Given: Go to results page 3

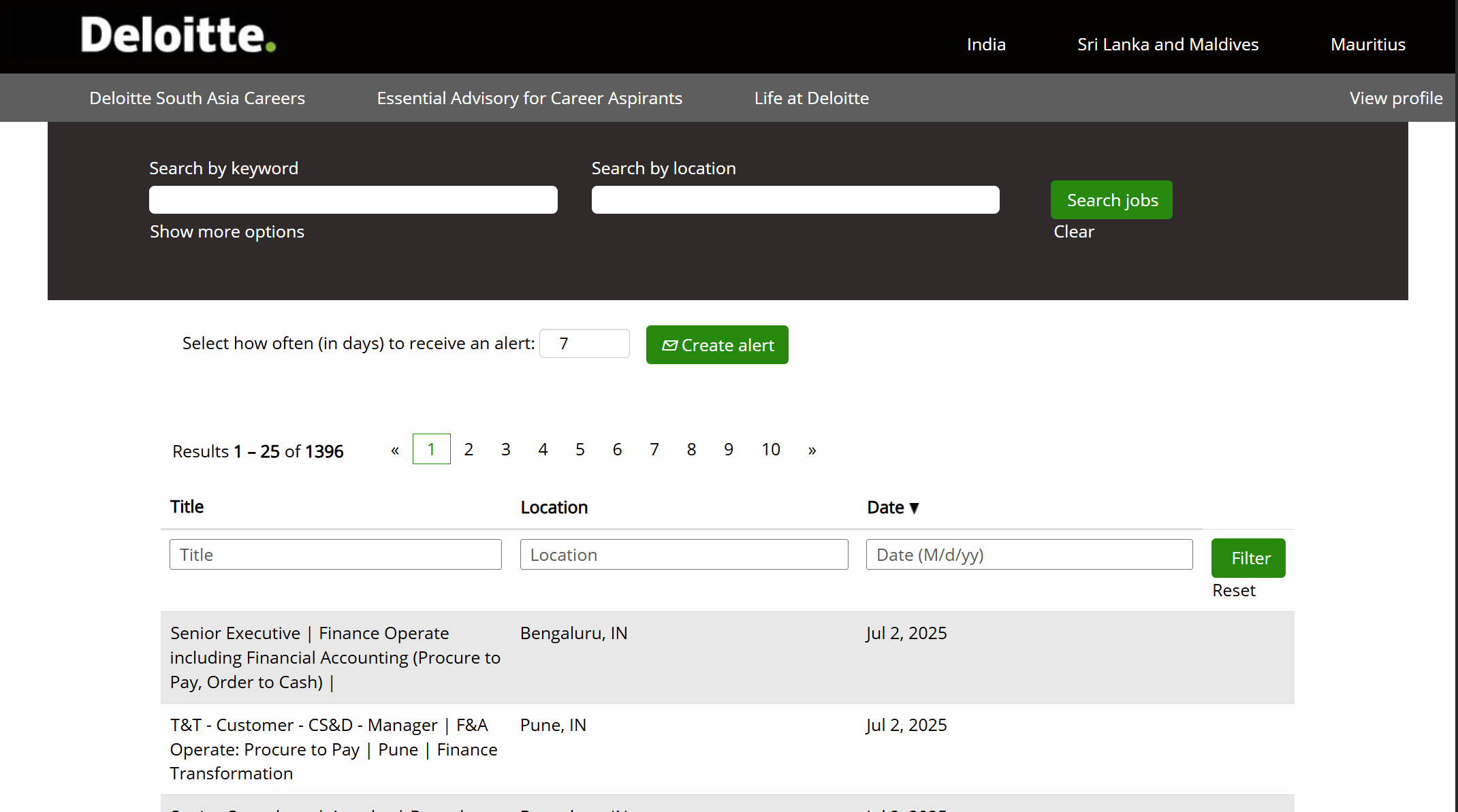Looking at the screenshot, I should pyautogui.click(x=506, y=449).
